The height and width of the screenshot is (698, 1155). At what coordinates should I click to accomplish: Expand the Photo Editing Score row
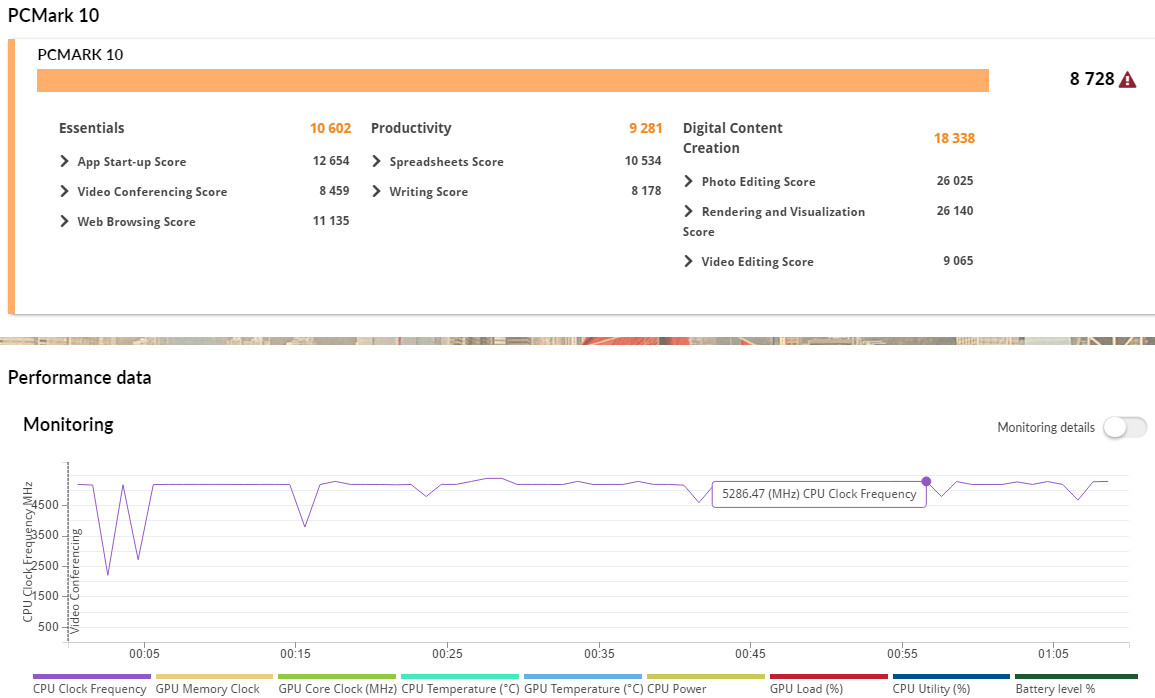click(689, 182)
